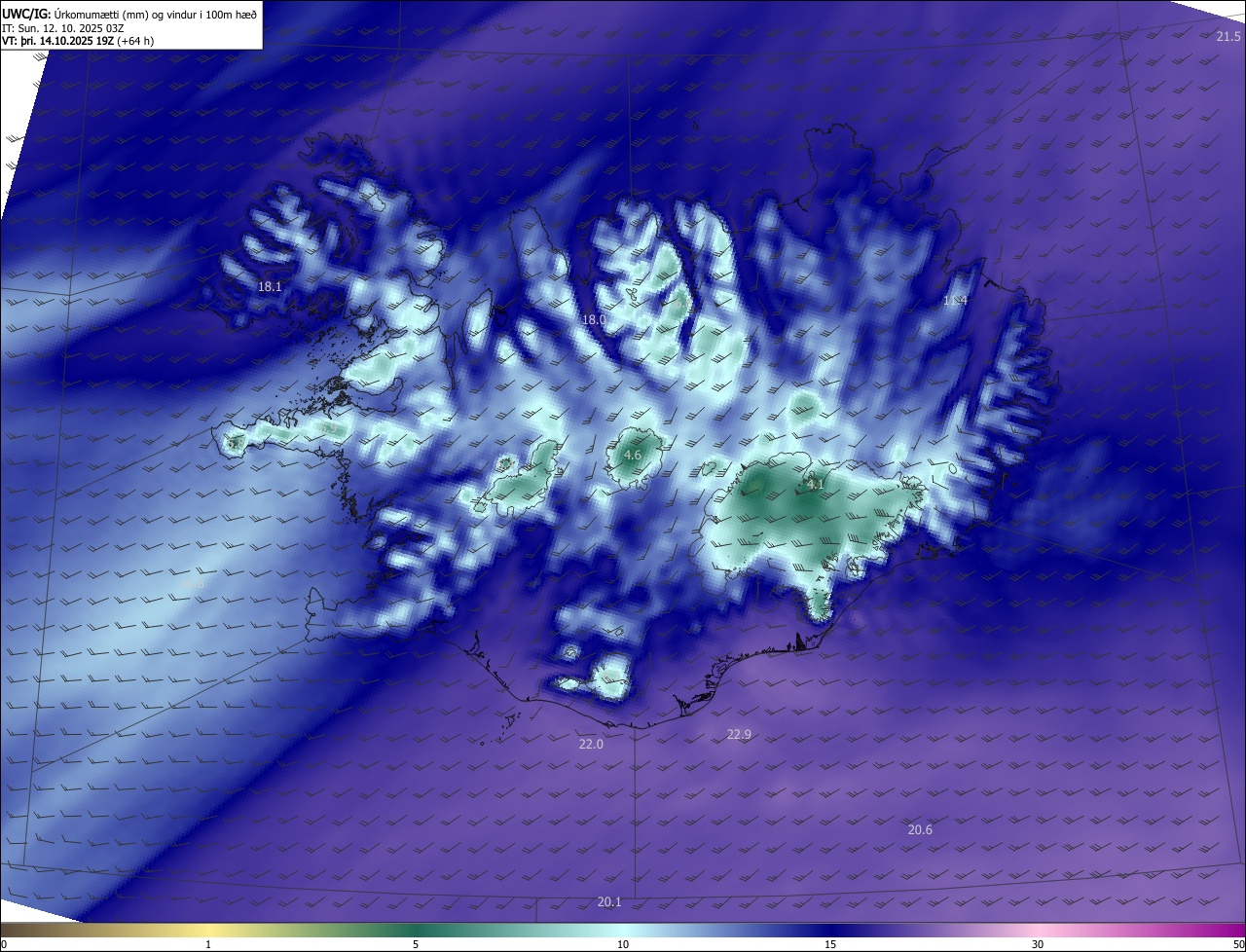Click the 20.1 value at the map's bottom edge
Image resolution: width=1246 pixels, height=952 pixels.
(x=609, y=901)
